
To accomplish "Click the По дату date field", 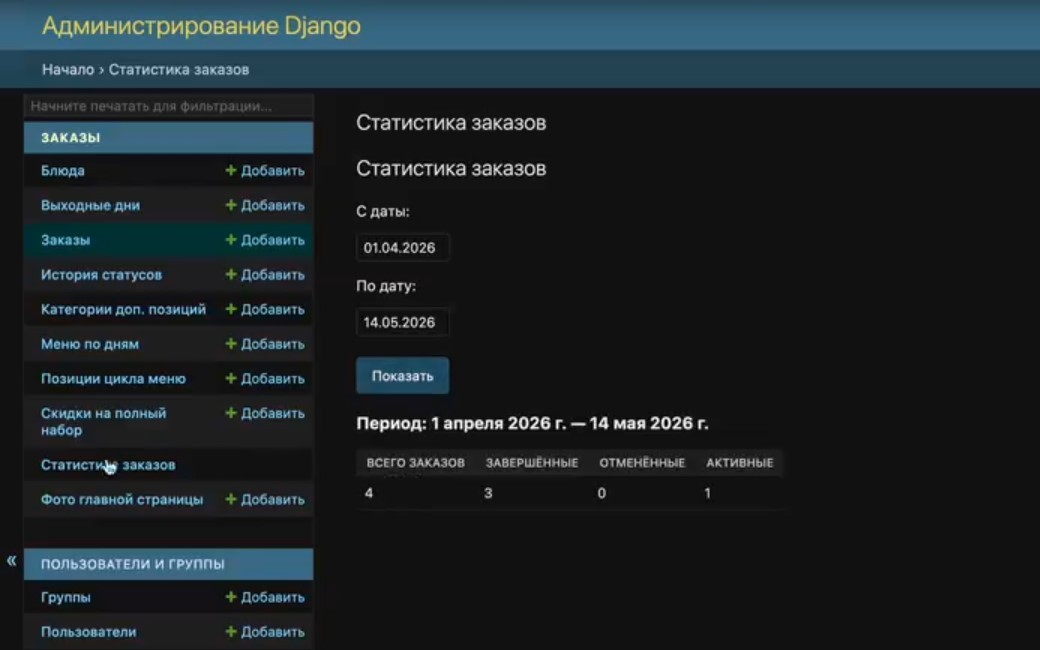I will coord(403,322).
